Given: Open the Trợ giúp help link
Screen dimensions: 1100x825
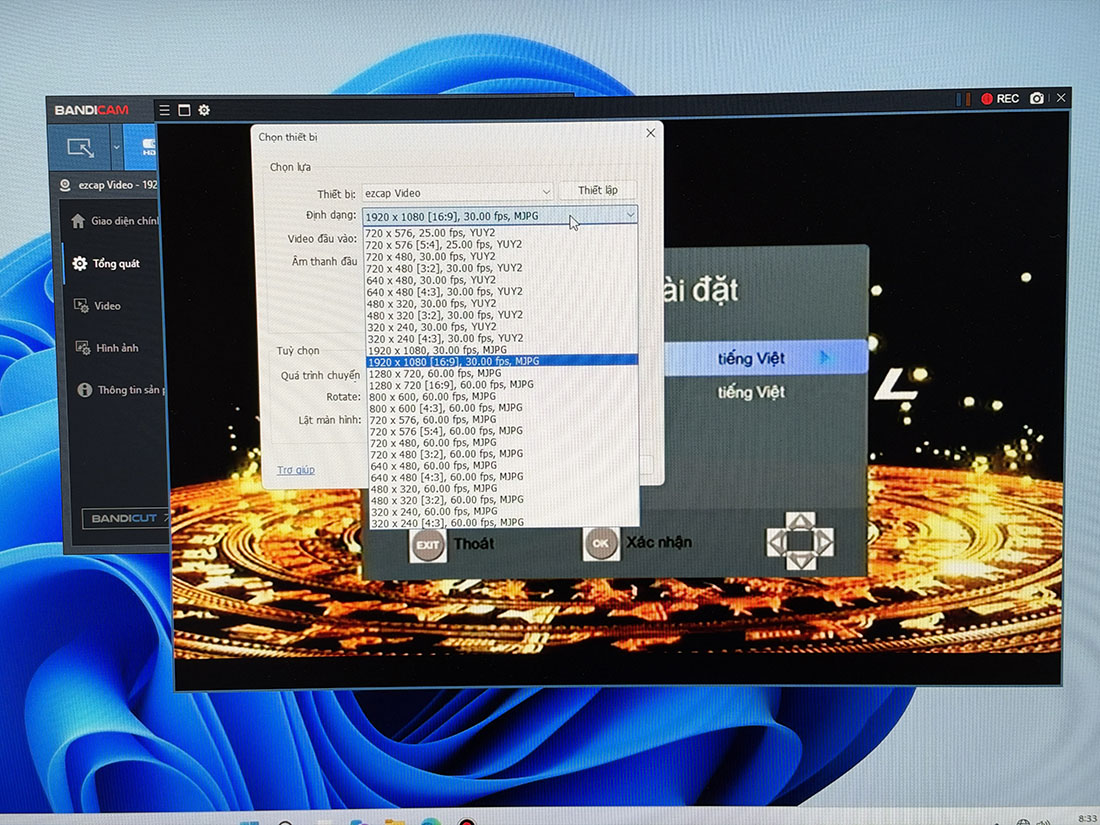Looking at the screenshot, I should pyautogui.click(x=295, y=470).
